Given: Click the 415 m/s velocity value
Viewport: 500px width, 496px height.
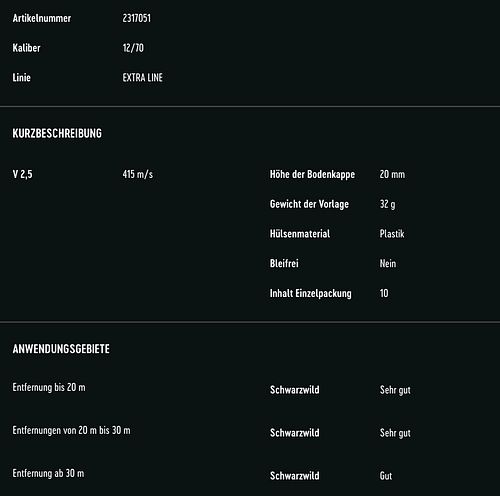Looking at the screenshot, I should 138,174.
